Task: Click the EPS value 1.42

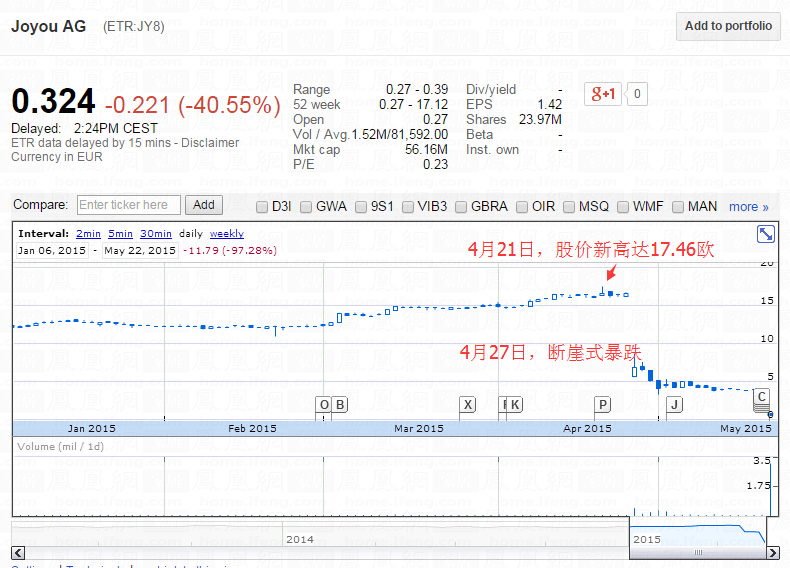Action: 550,104
